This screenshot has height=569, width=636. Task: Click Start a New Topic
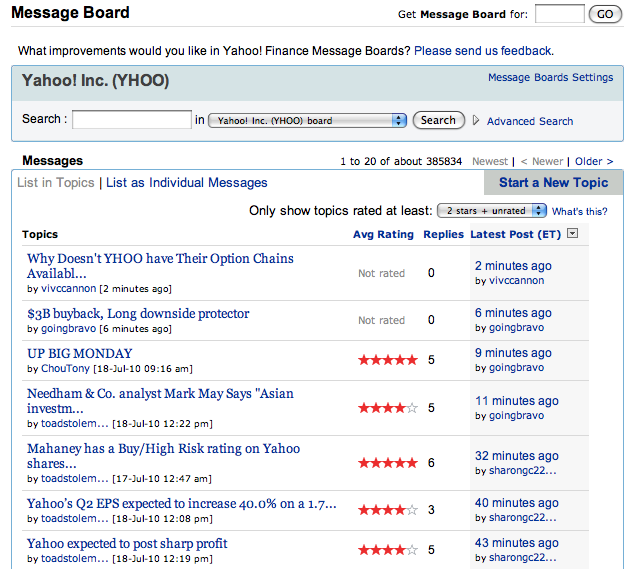(554, 183)
